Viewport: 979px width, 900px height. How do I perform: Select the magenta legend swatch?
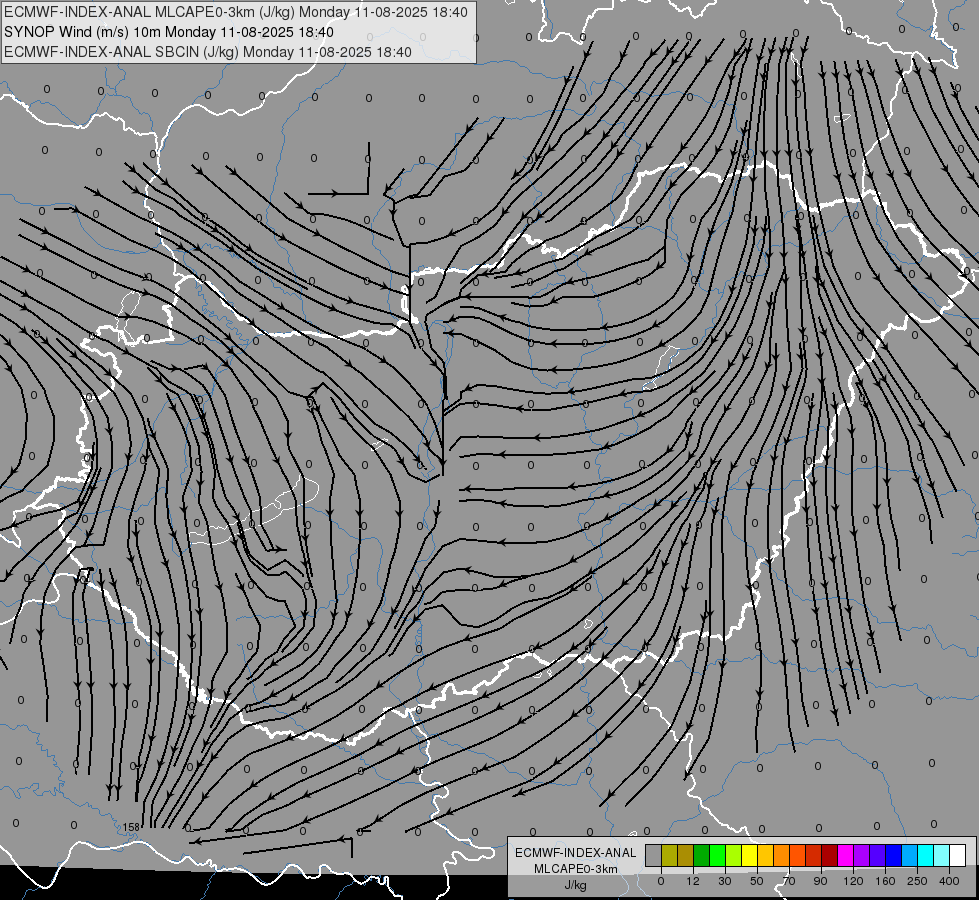[x=845, y=855]
